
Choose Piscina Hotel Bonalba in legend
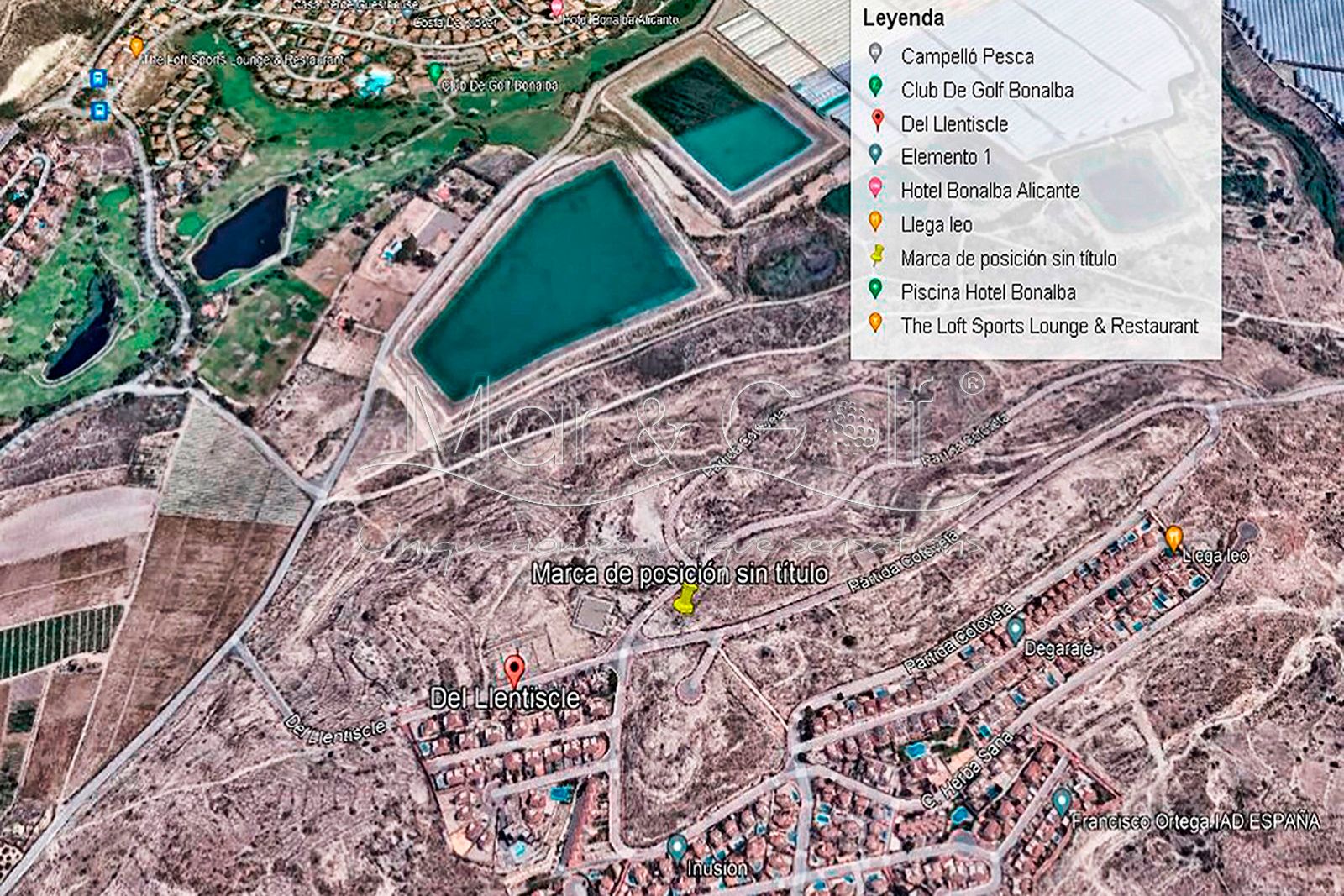(x=988, y=292)
